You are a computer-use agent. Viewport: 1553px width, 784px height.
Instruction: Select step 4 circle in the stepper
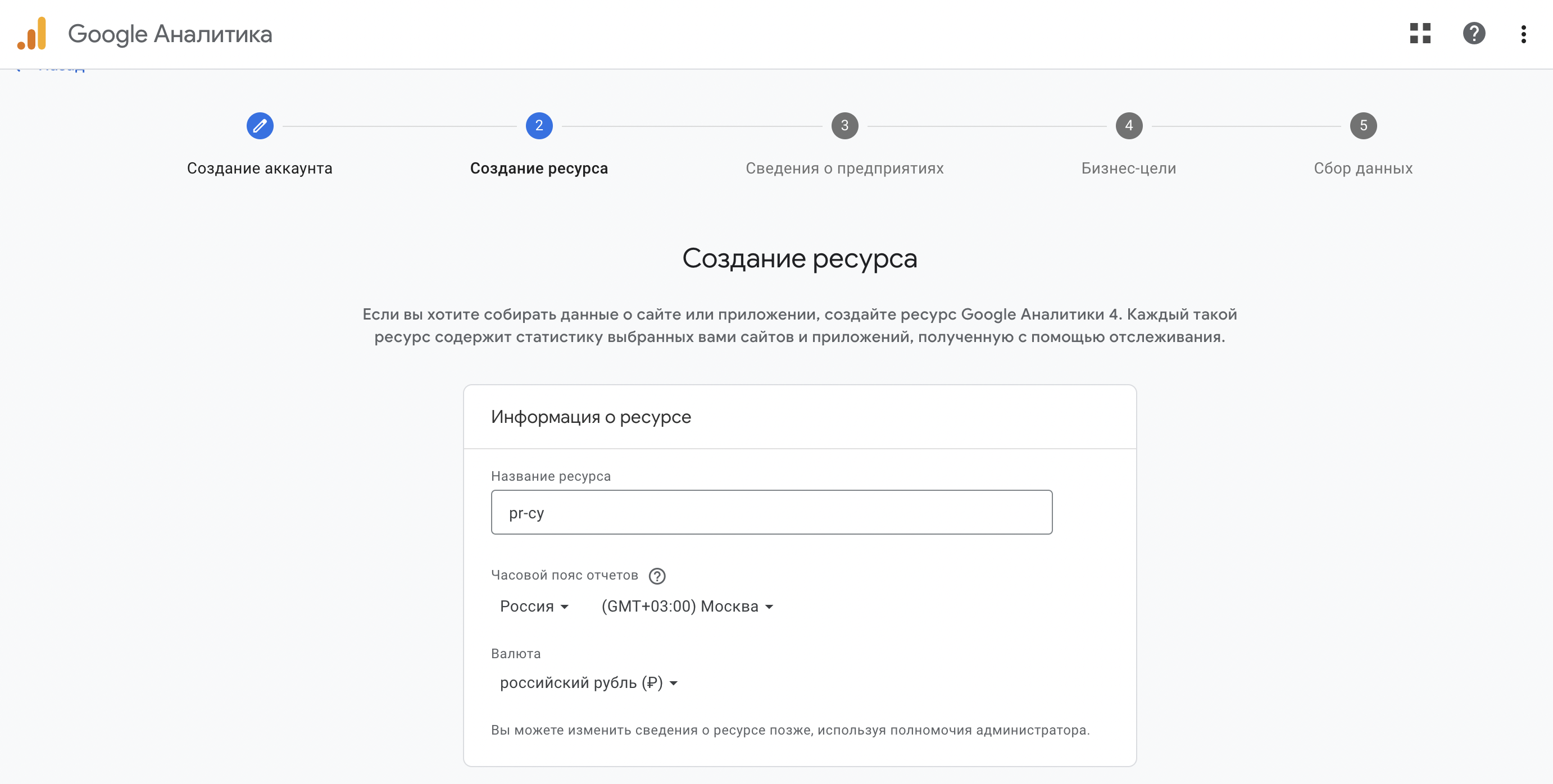[1129, 126]
